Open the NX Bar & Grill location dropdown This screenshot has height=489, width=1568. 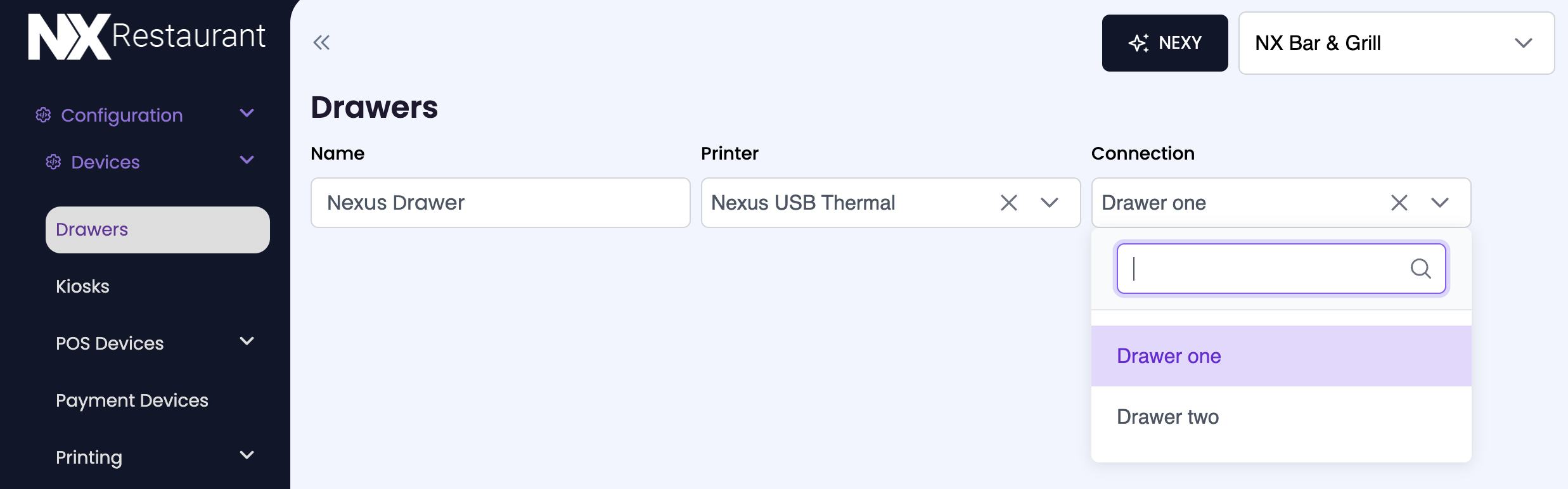[x=1396, y=43]
